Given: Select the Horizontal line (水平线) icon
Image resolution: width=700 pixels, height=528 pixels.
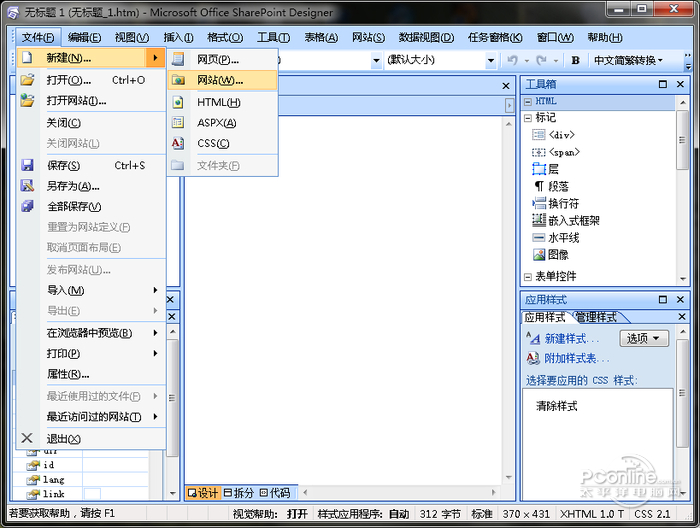Looking at the screenshot, I should (x=539, y=237).
